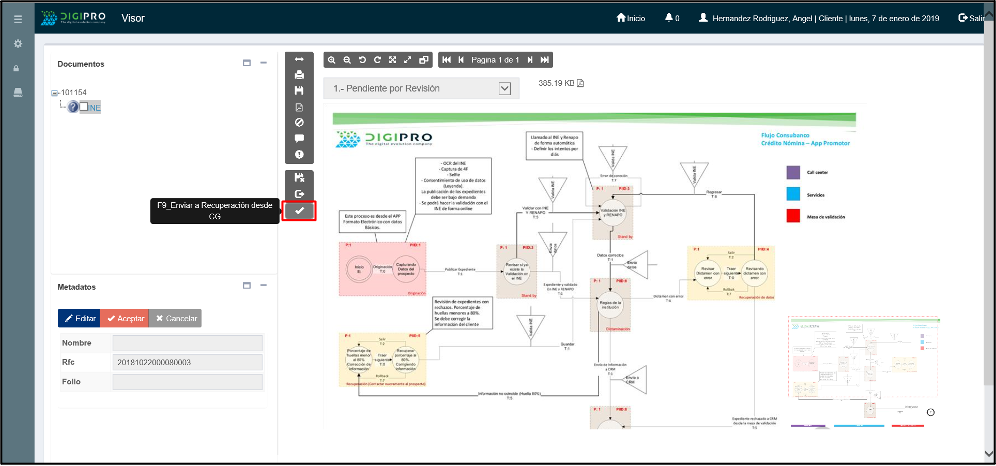Minimize the Metadatos panel

(x=263, y=286)
